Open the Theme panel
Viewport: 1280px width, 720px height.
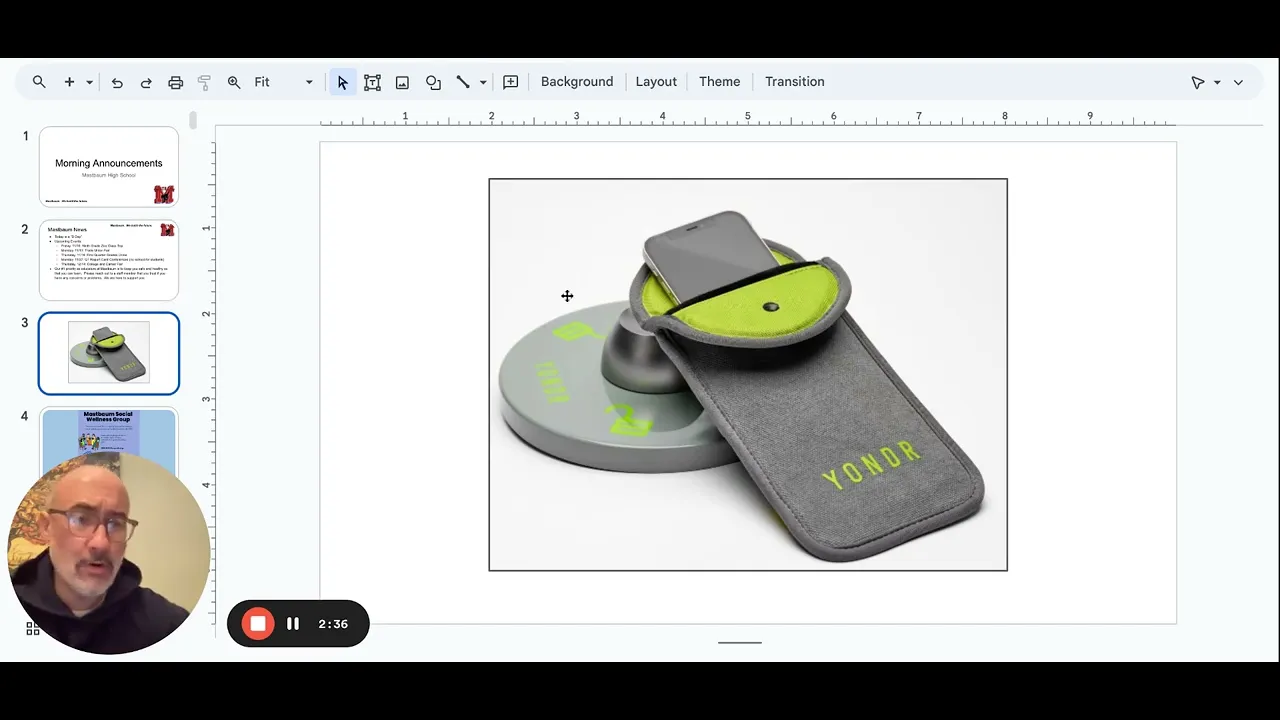(720, 82)
